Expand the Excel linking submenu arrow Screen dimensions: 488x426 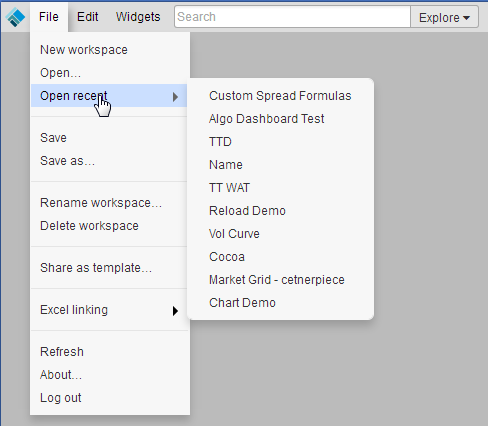coord(175,311)
